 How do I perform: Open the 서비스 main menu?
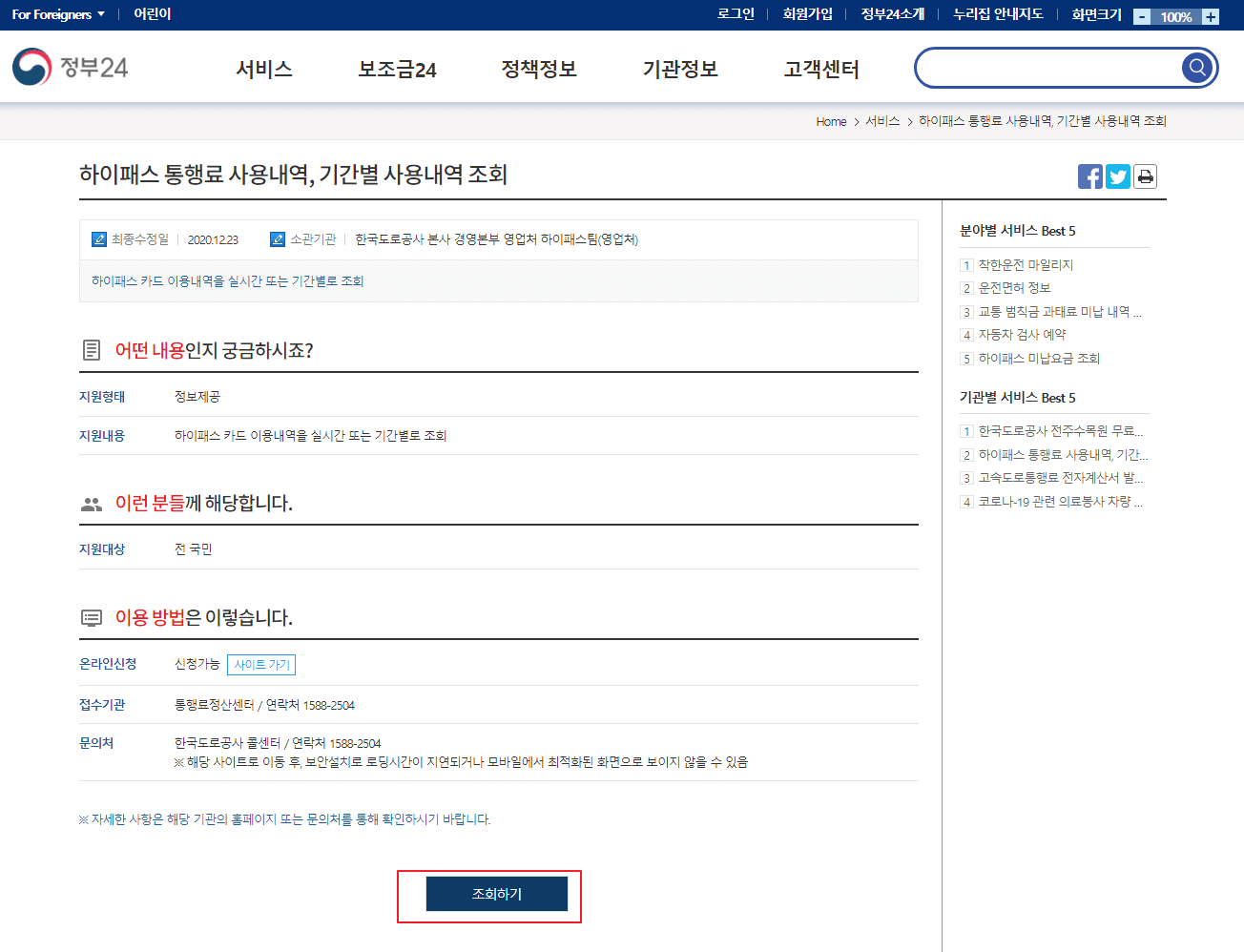(x=264, y=69)
